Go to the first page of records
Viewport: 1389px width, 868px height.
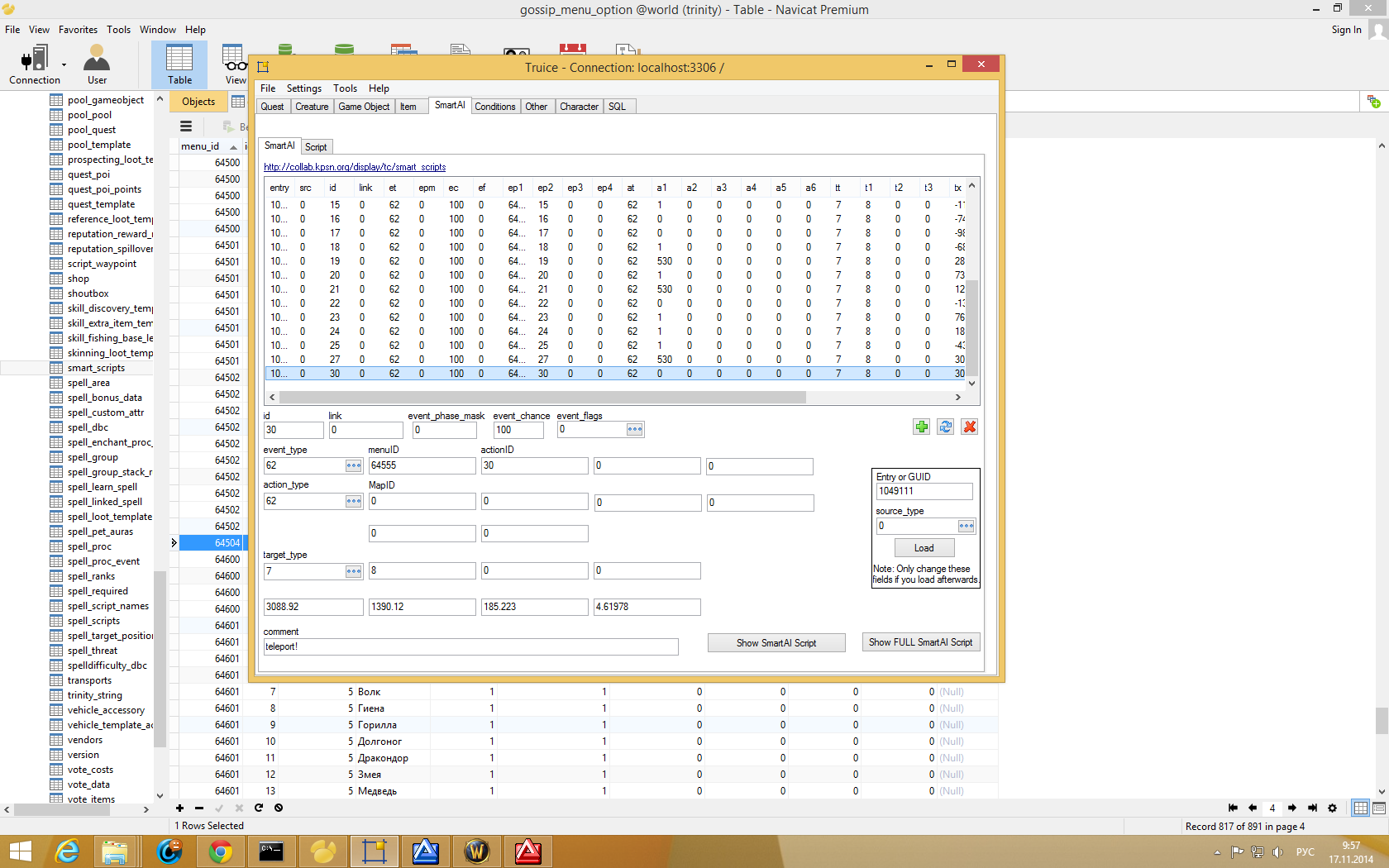[1233, 808]
